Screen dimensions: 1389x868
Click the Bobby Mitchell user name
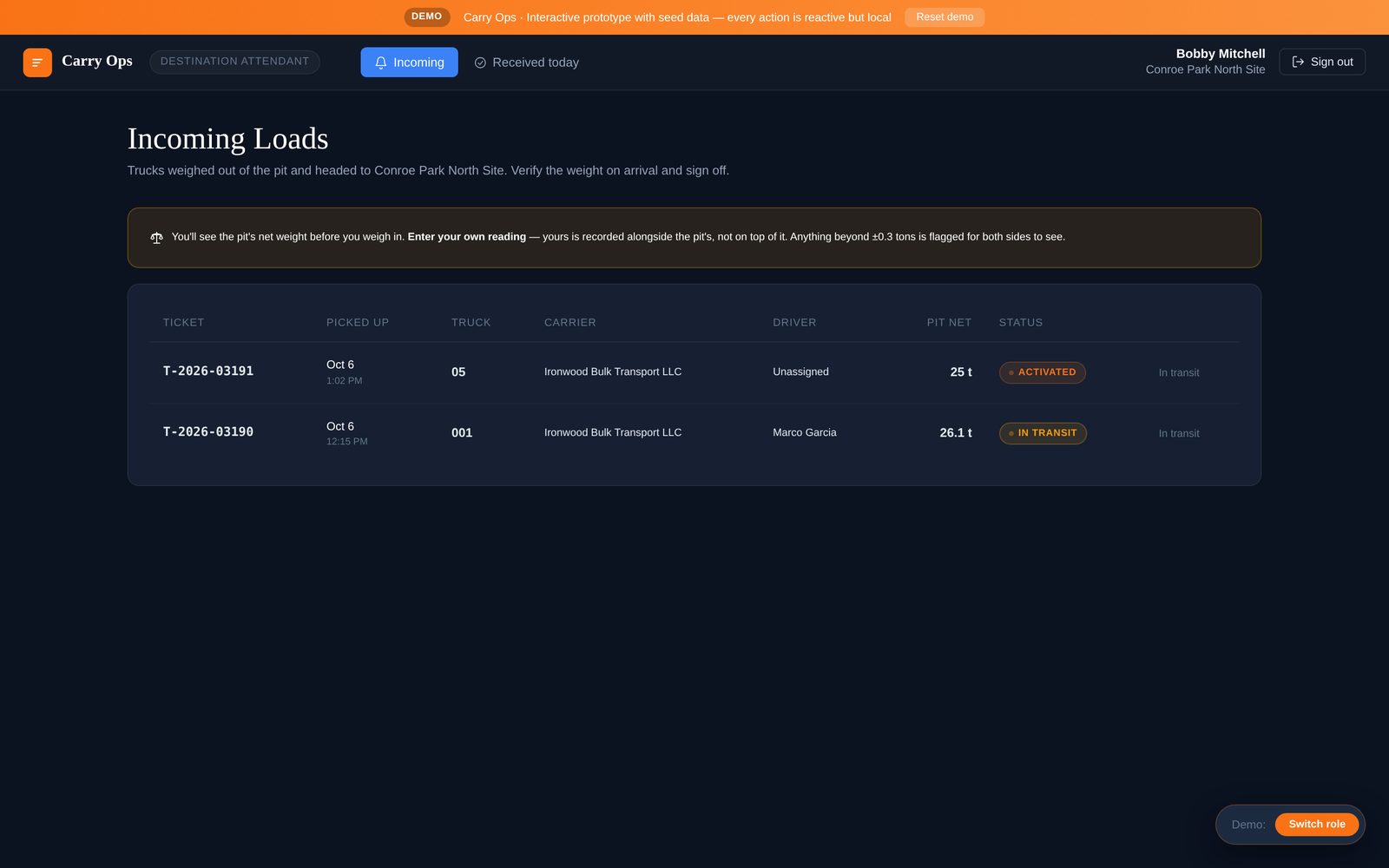pyautogui.click(x=1221, y=54)
